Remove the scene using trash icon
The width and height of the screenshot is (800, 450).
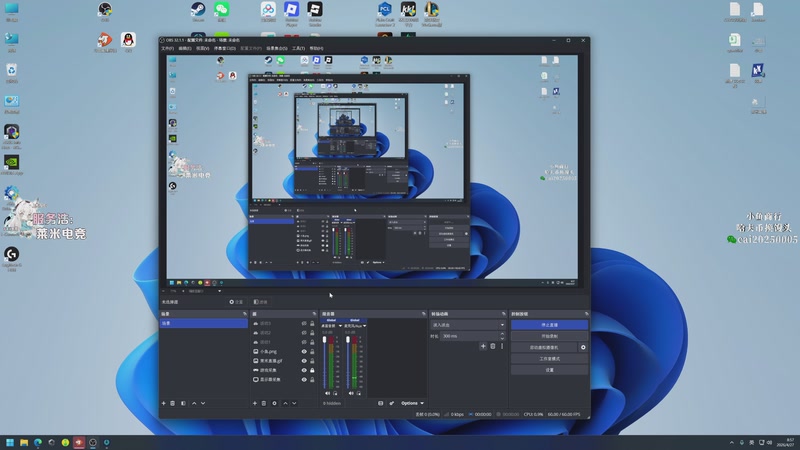(173, 403)
